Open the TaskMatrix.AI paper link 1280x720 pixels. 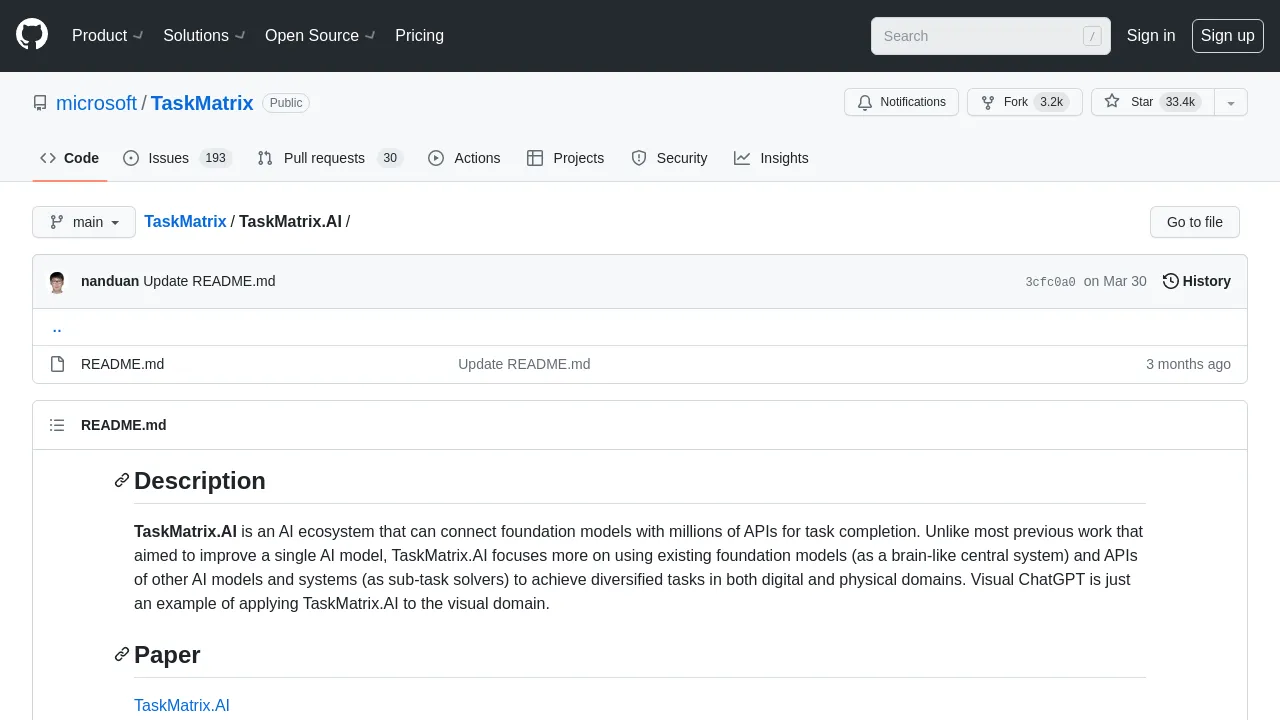tap(182, 705)
